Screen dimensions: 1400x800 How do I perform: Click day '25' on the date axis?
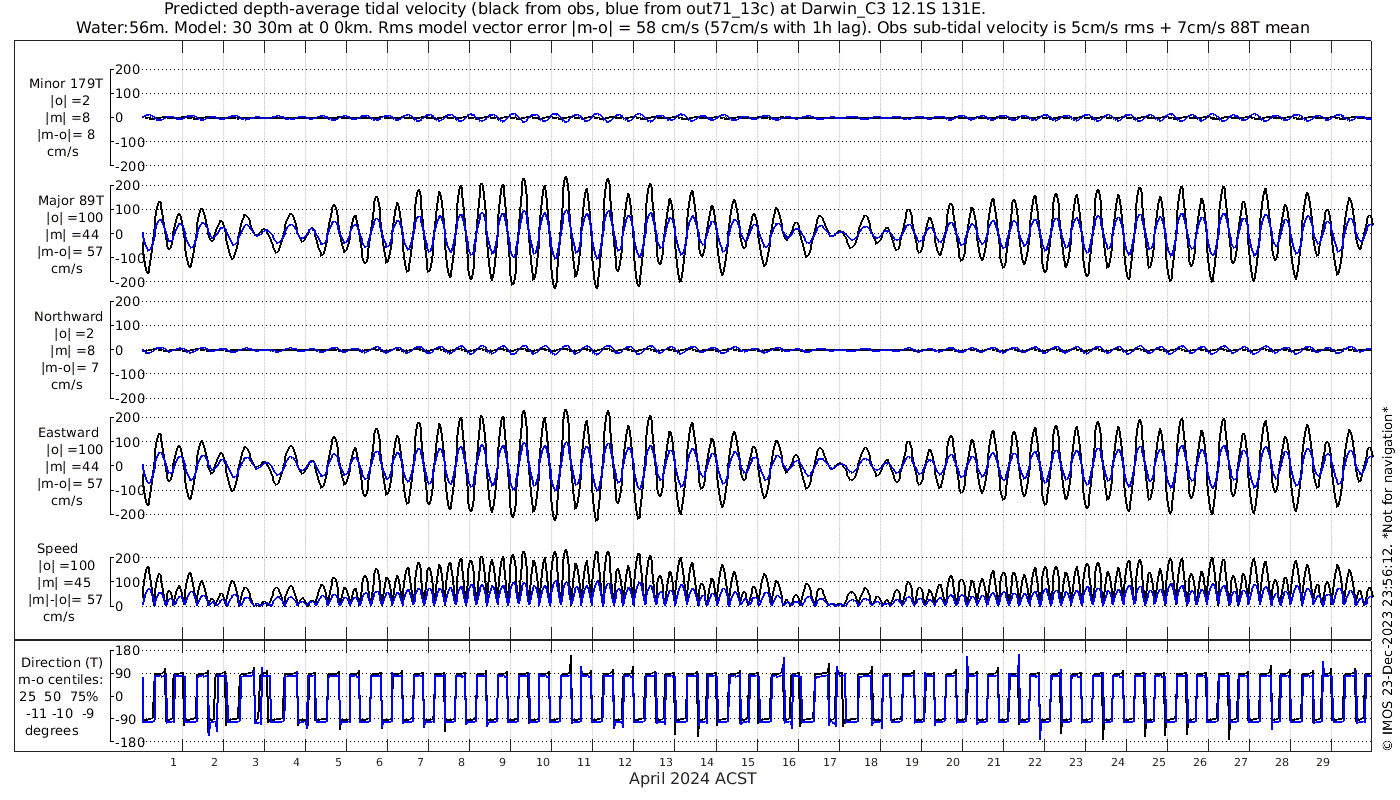tap(1158, 762)
